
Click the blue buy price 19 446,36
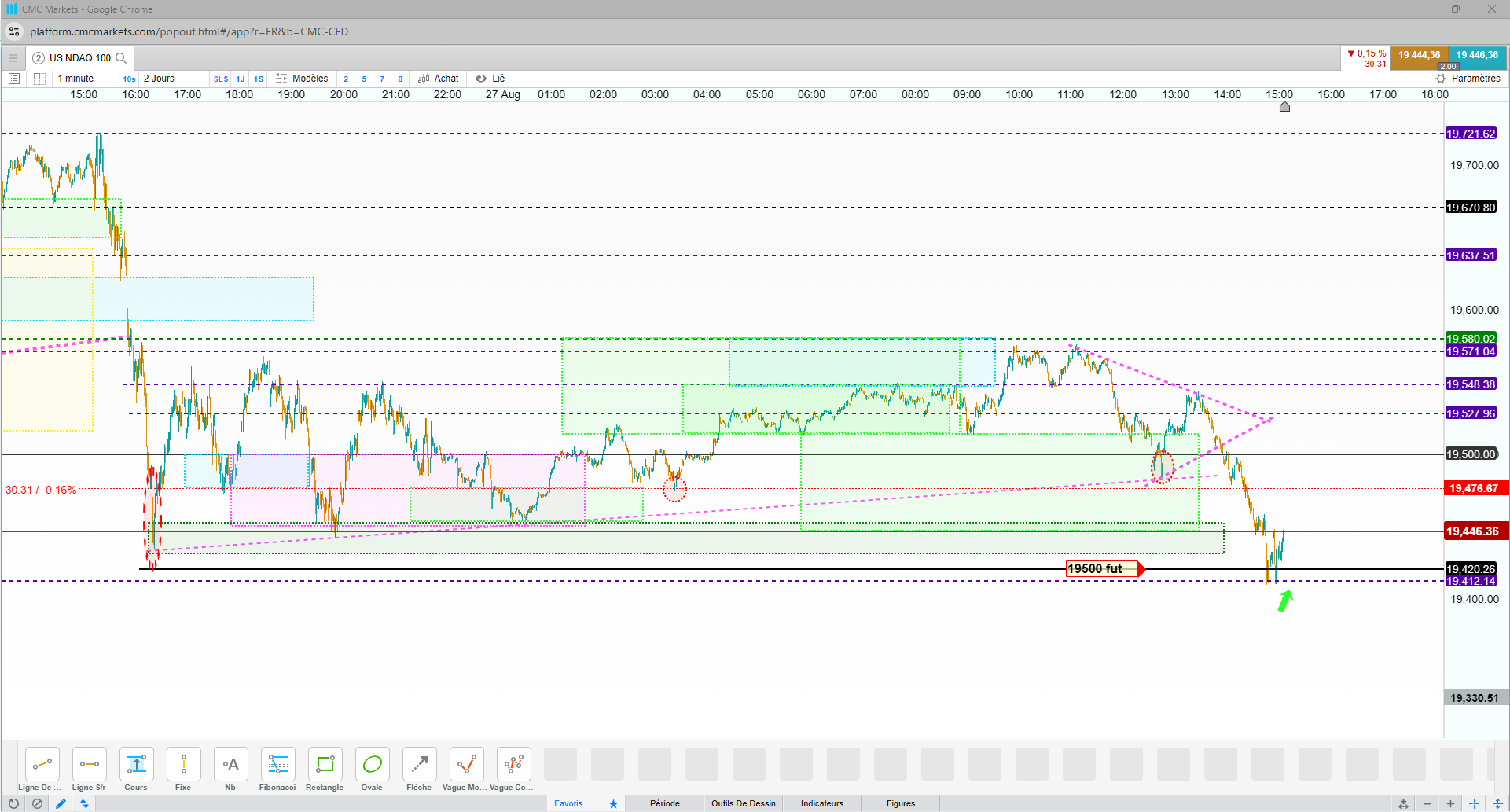coord(1477,58)
